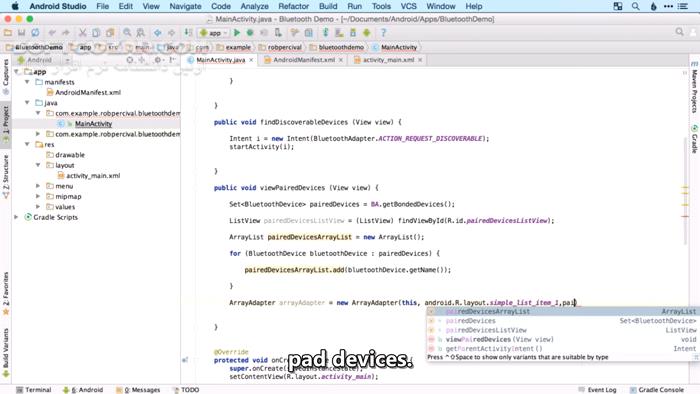Click the Find magnifier icon in toolbar

tap(127, 33)
